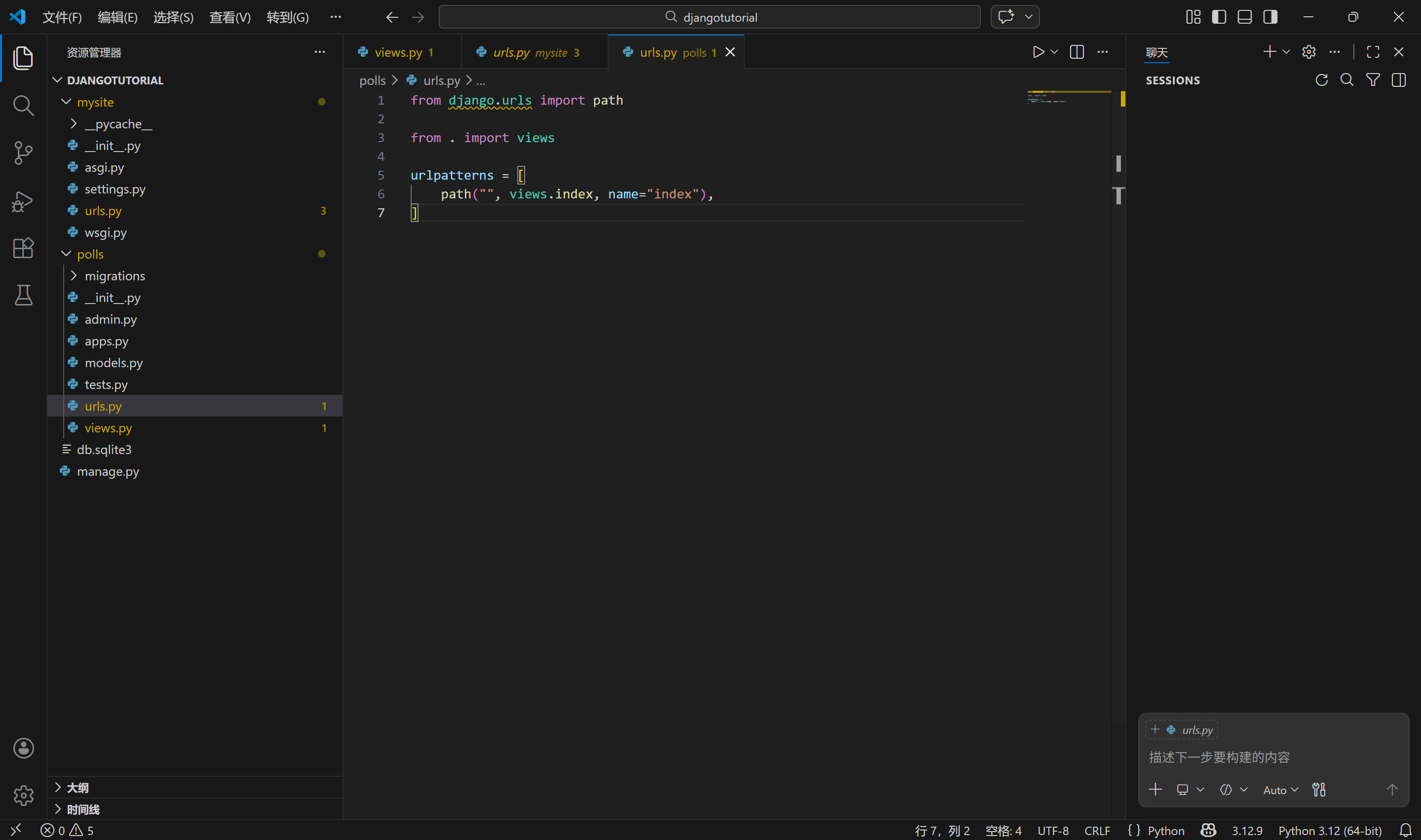The image size is (1421, 840).
Task: Open the CRLF line ending selector
Action: pyautogui.click(x=1097, y=831)
